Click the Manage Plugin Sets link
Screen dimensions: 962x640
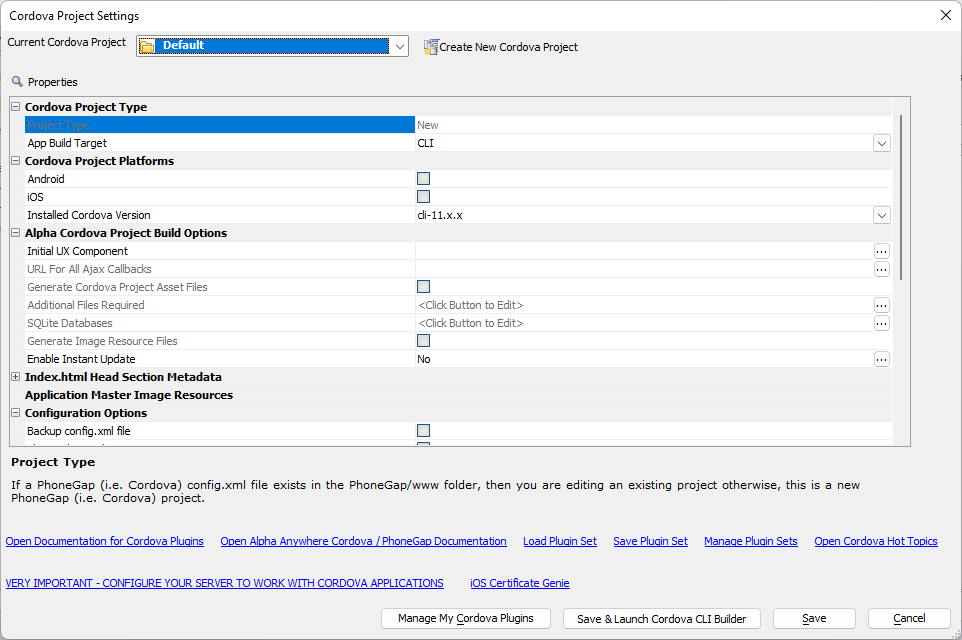[751, 541]
